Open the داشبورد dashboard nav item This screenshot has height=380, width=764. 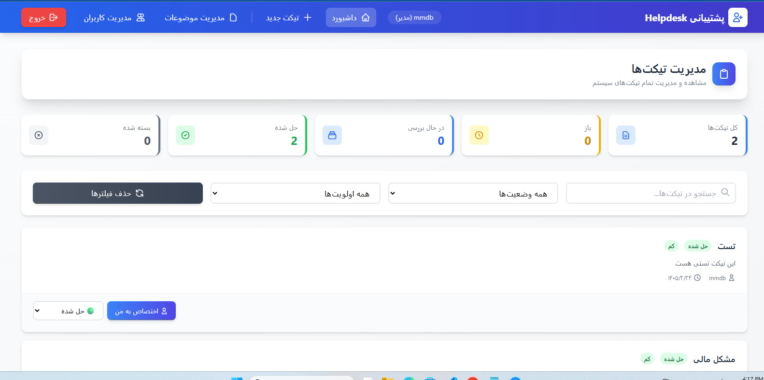[x=351, y=18]
